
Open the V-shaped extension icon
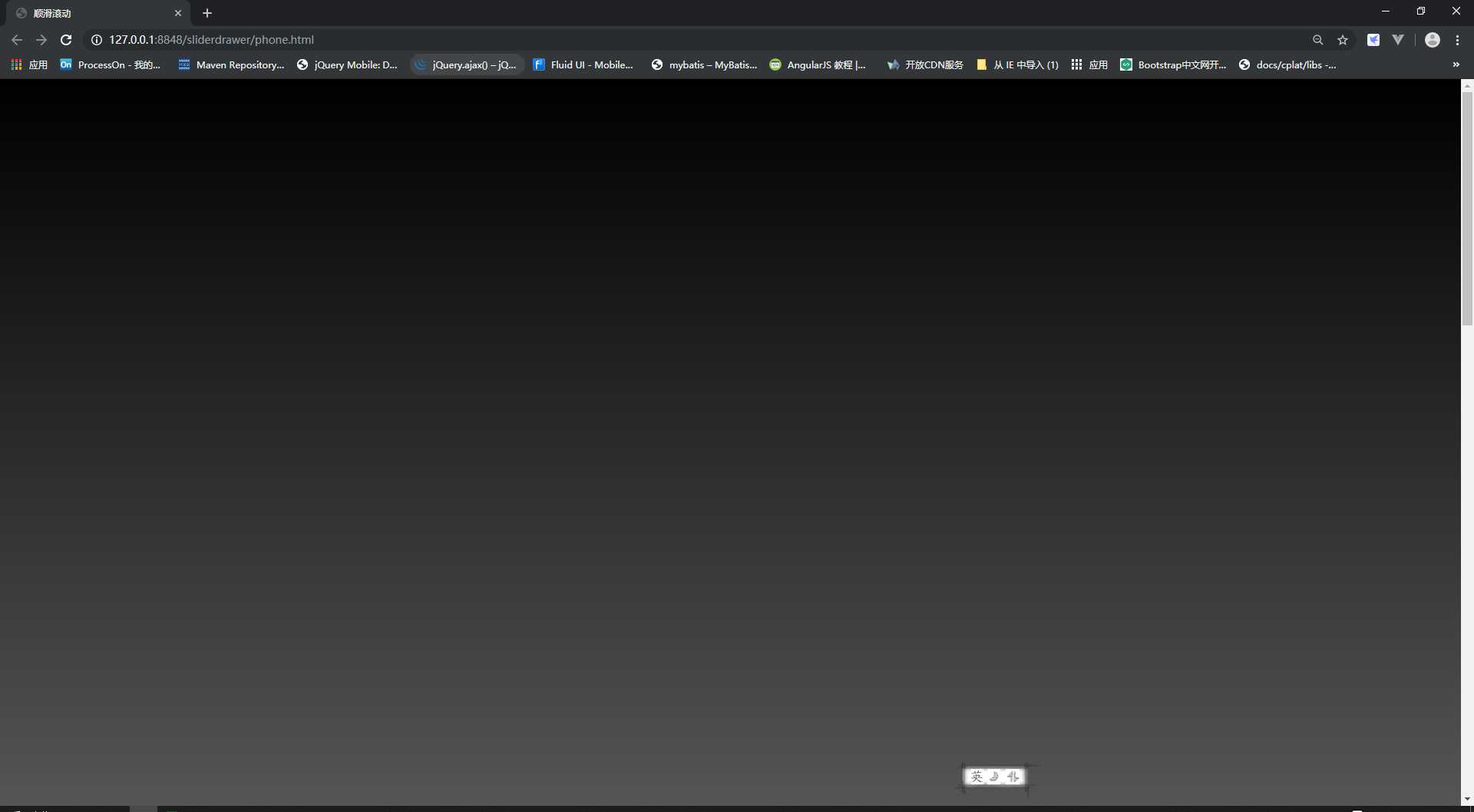pyautogui.click(x=1398, y=40)
